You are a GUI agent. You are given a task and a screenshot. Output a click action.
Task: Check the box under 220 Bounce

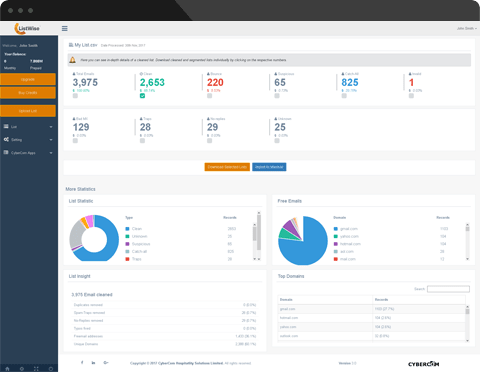209,96
